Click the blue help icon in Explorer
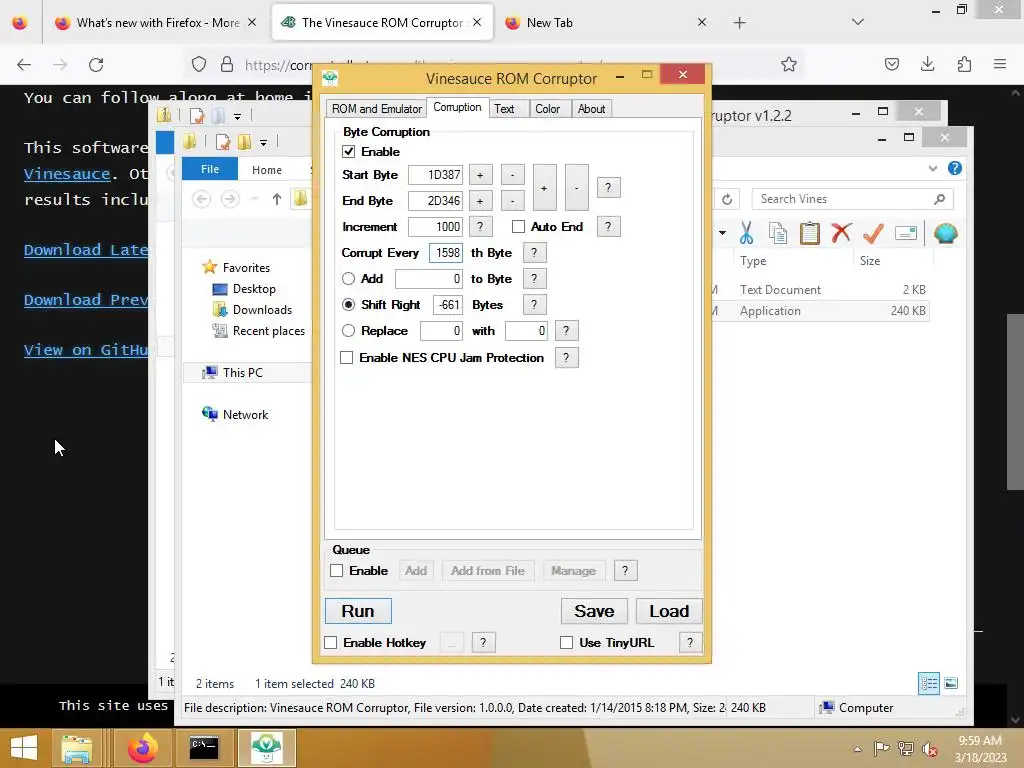Viewport: 1024px width, 768px height. (x=955, y=168)
